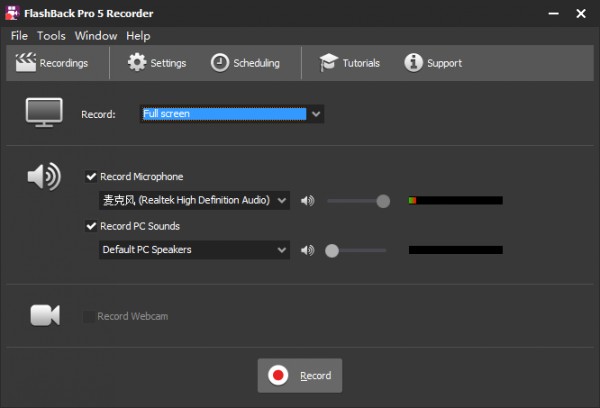Viewport: 600px width, 408px height.
Task: Click the Recordings toolbar label
Action: pyautogui.click(x=64, y=63)
